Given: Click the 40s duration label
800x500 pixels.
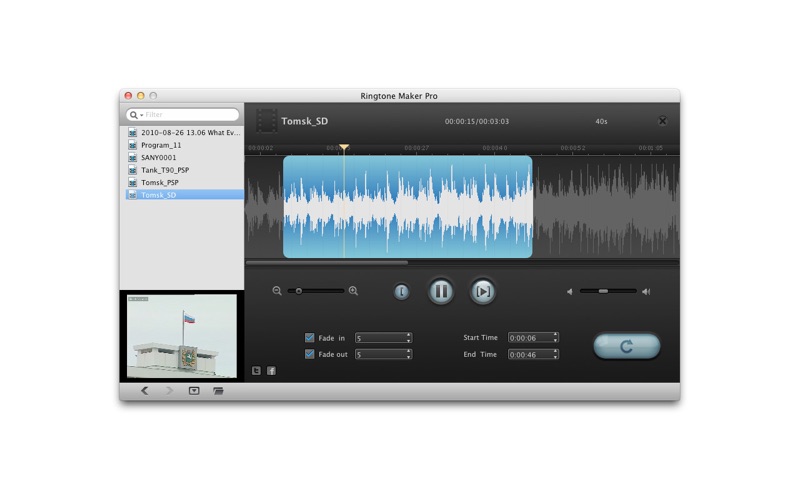Looking at the screenshot, I should pos(601,121).
